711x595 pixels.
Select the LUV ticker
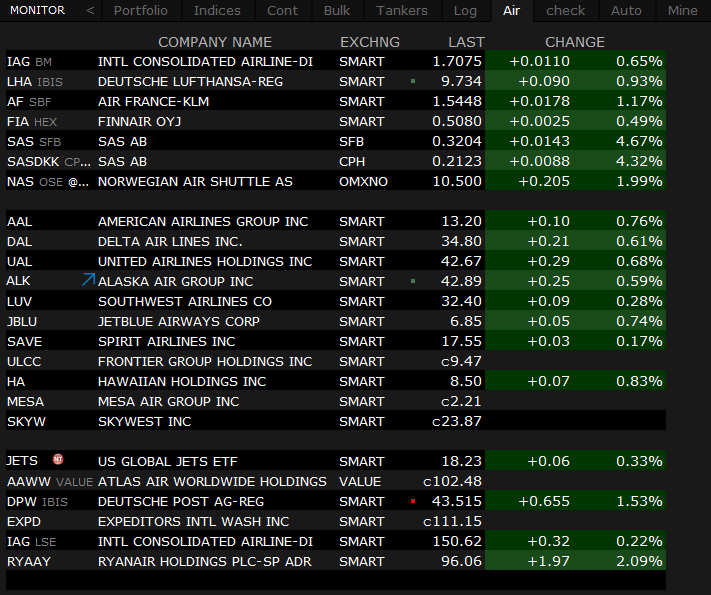[x=19, y=301]
